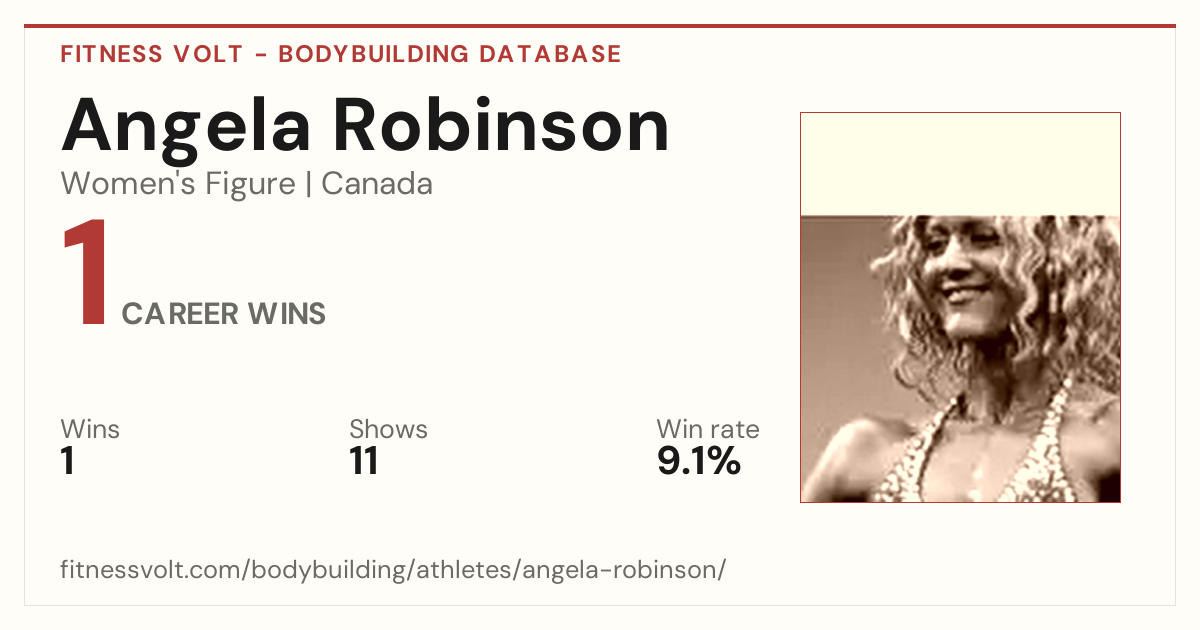Click the Women's Figure division text

click(178, 184)
